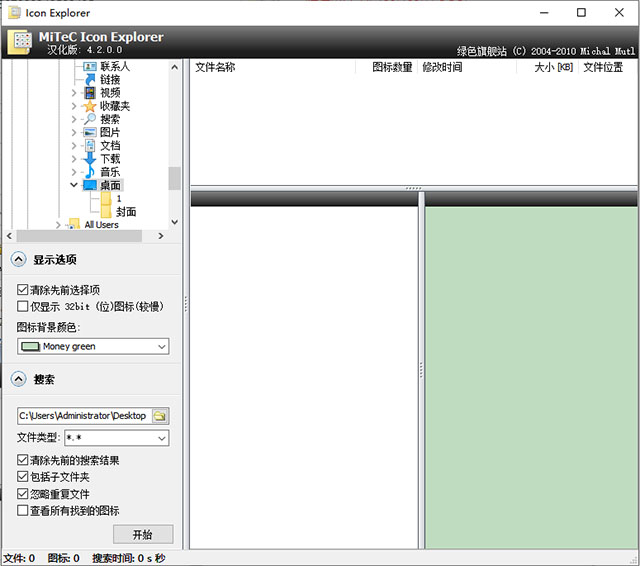Click the 桌面 desktop icon in tree
Screen dimensions: 640x566
coord(90,185)
